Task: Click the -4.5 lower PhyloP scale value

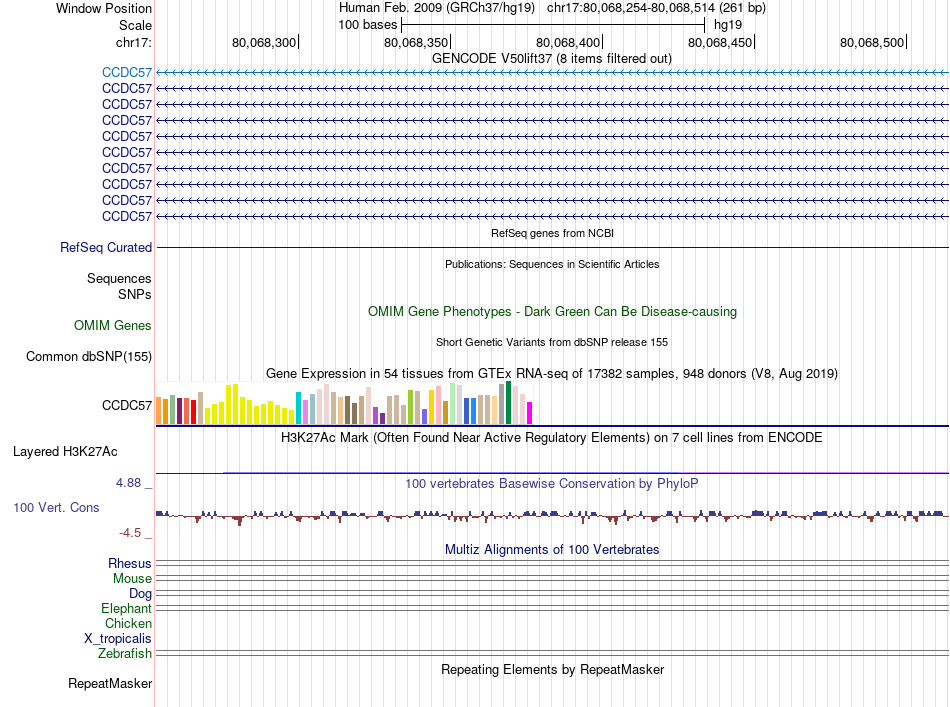Action: [130, 533]
